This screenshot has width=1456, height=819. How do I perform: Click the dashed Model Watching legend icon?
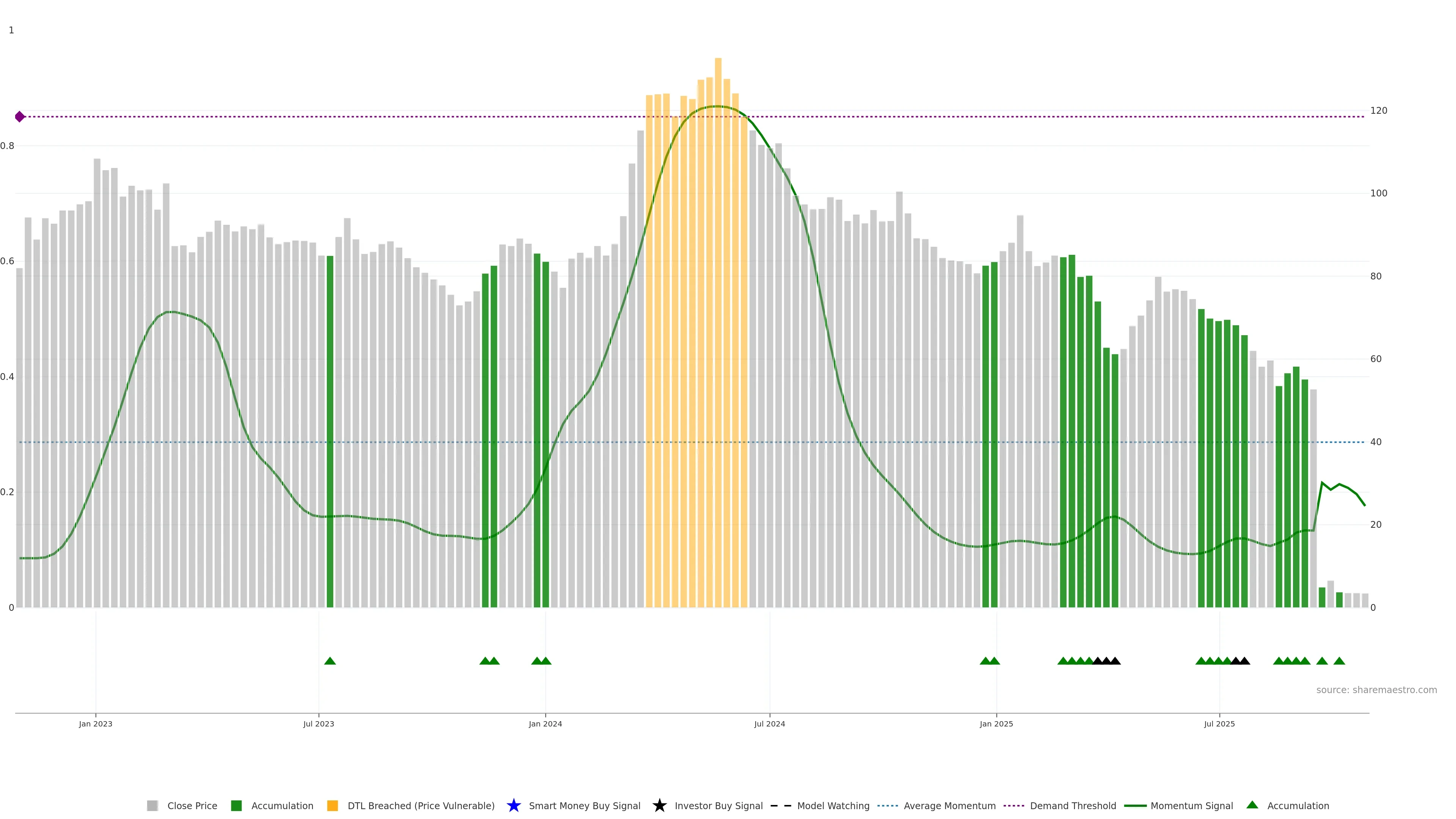pyautogui.click(x=781, y=805)
